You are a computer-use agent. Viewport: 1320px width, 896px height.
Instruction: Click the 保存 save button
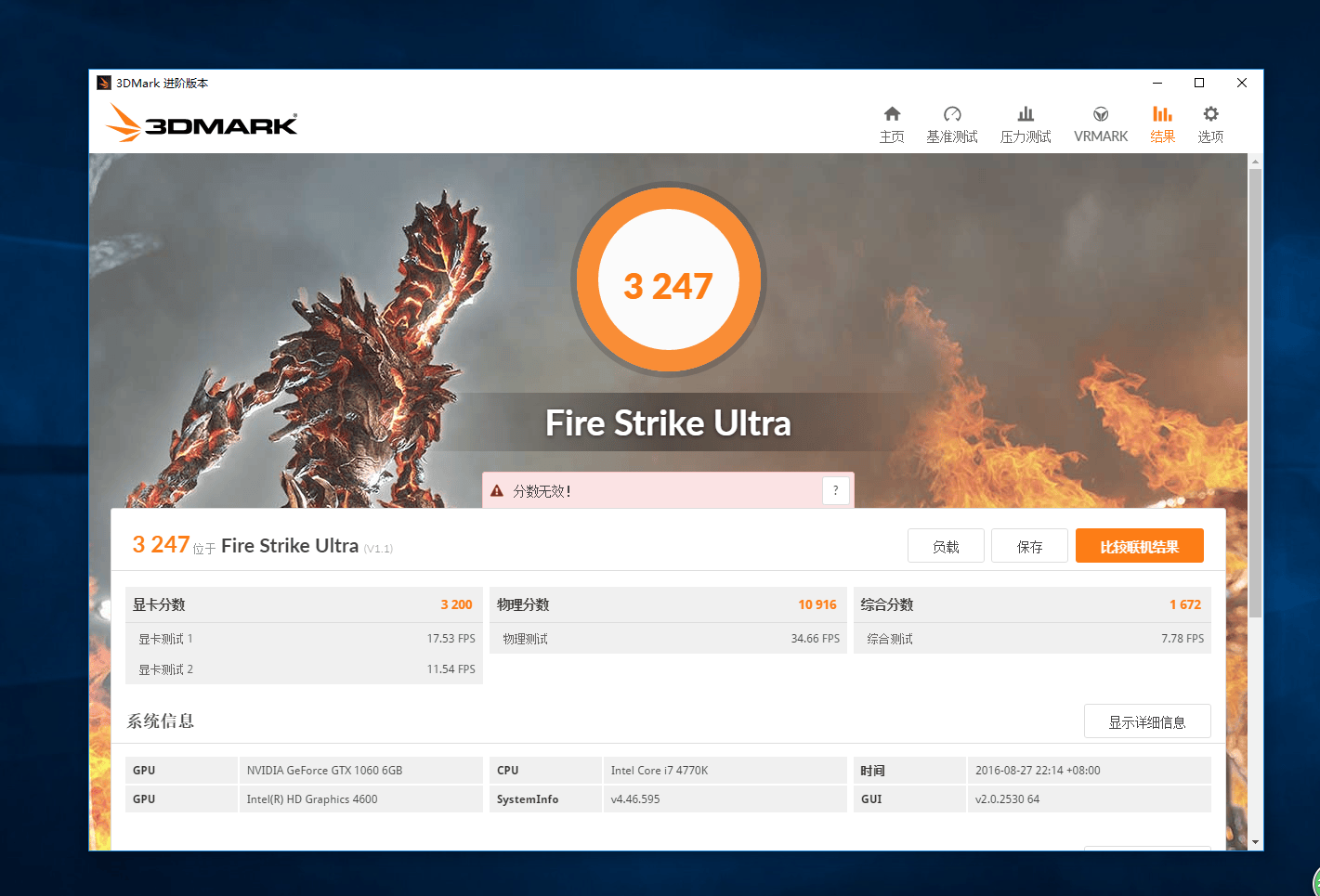(1029, 546)
